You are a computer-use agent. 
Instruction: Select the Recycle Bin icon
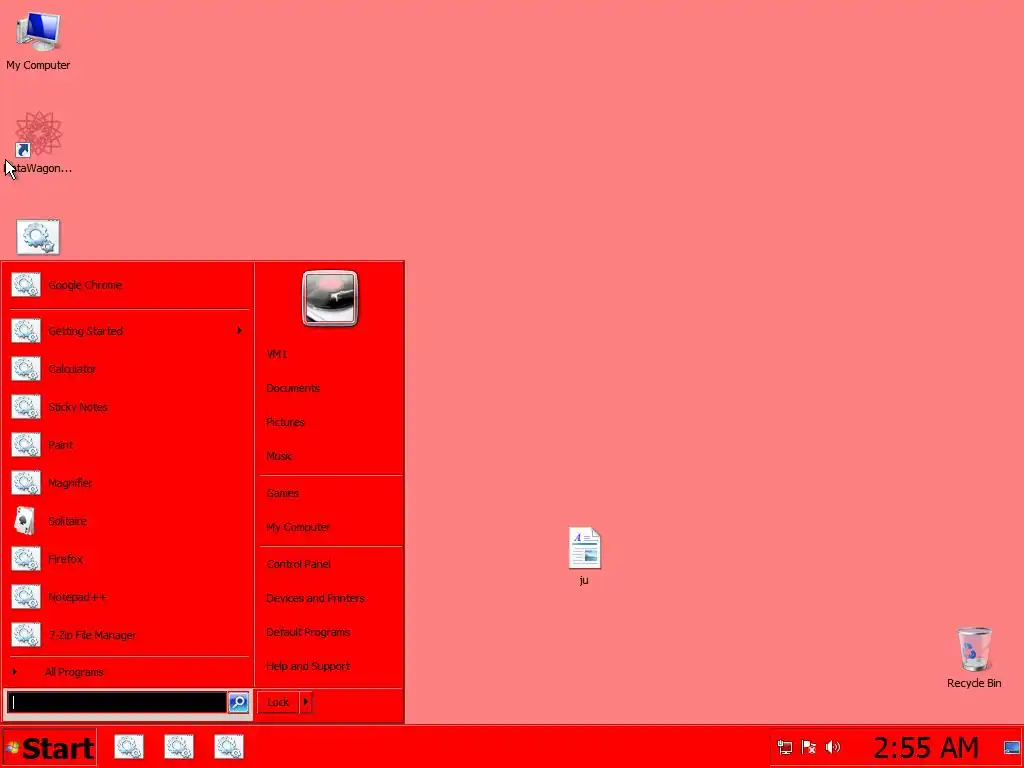(974, 657)
